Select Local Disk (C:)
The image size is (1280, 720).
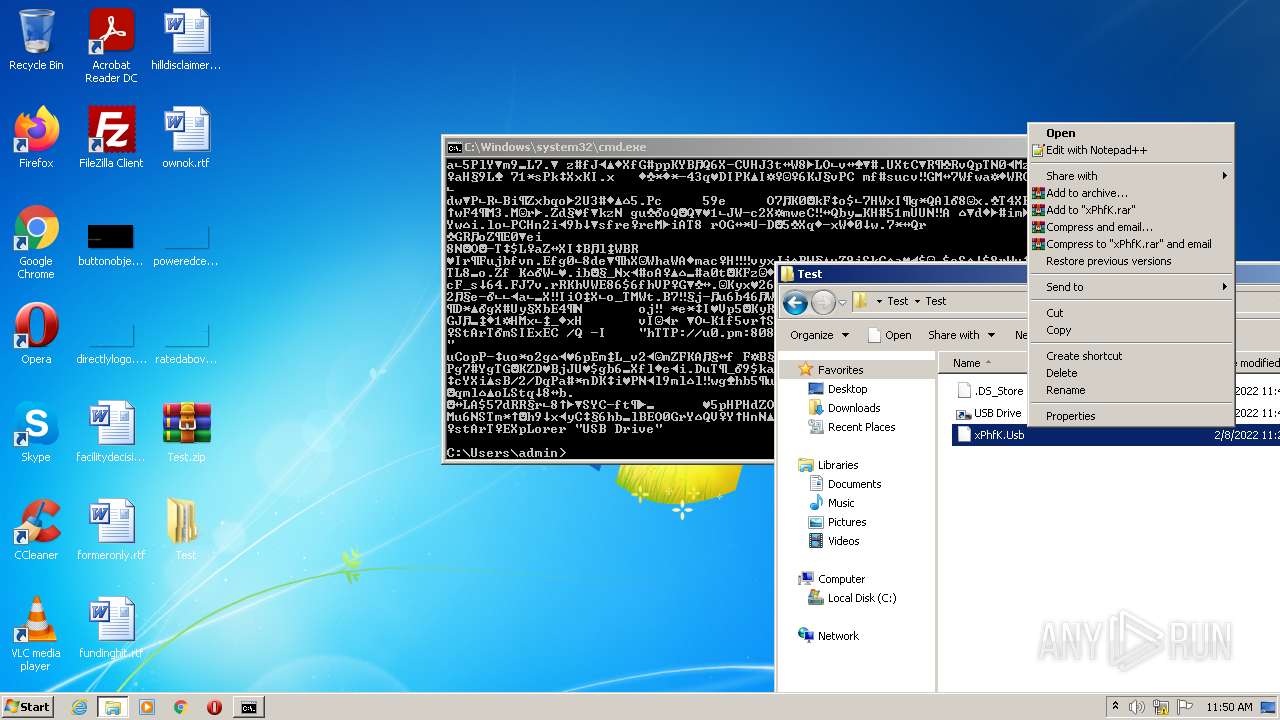(861, 598)
